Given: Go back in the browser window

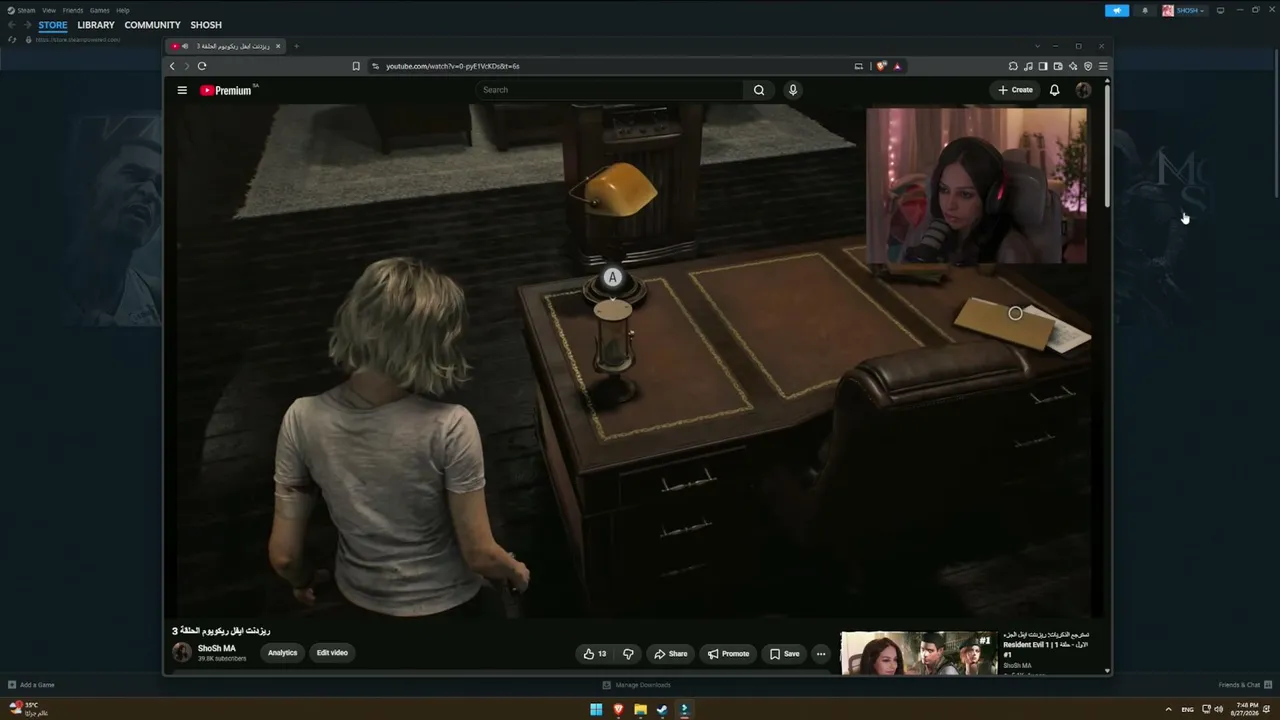Looking at the screenshot, I should (x=172, y=66).
